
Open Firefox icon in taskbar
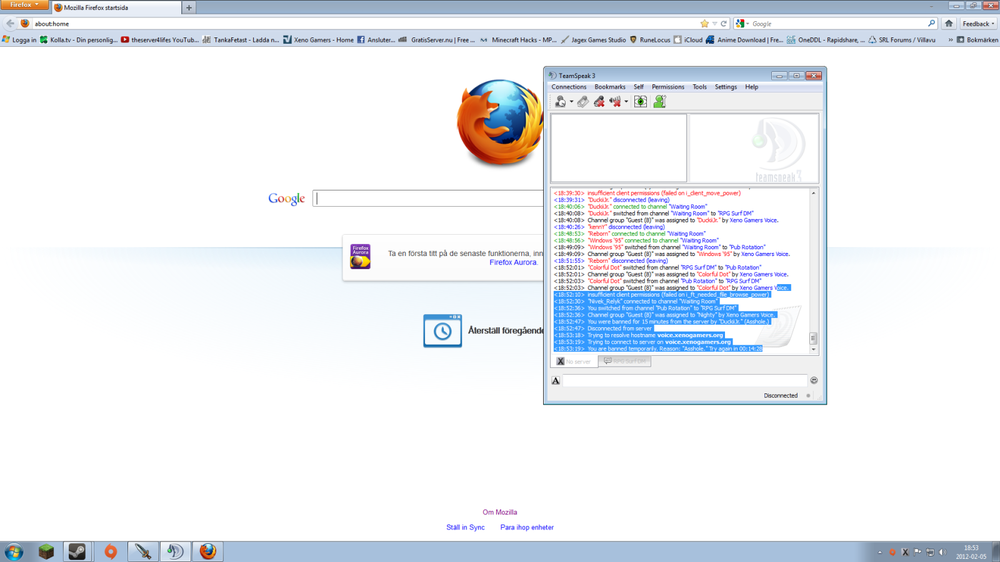(x=207, y=552)
